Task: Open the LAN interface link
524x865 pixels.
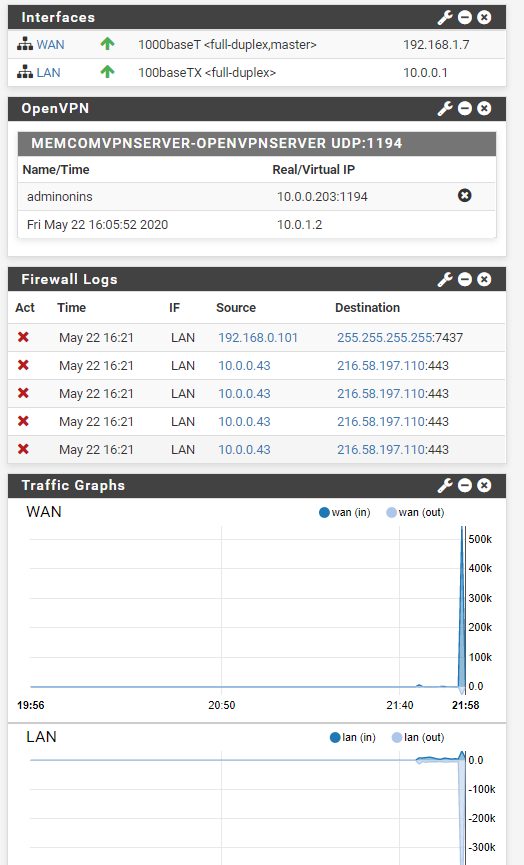Action: pos(49,72)
